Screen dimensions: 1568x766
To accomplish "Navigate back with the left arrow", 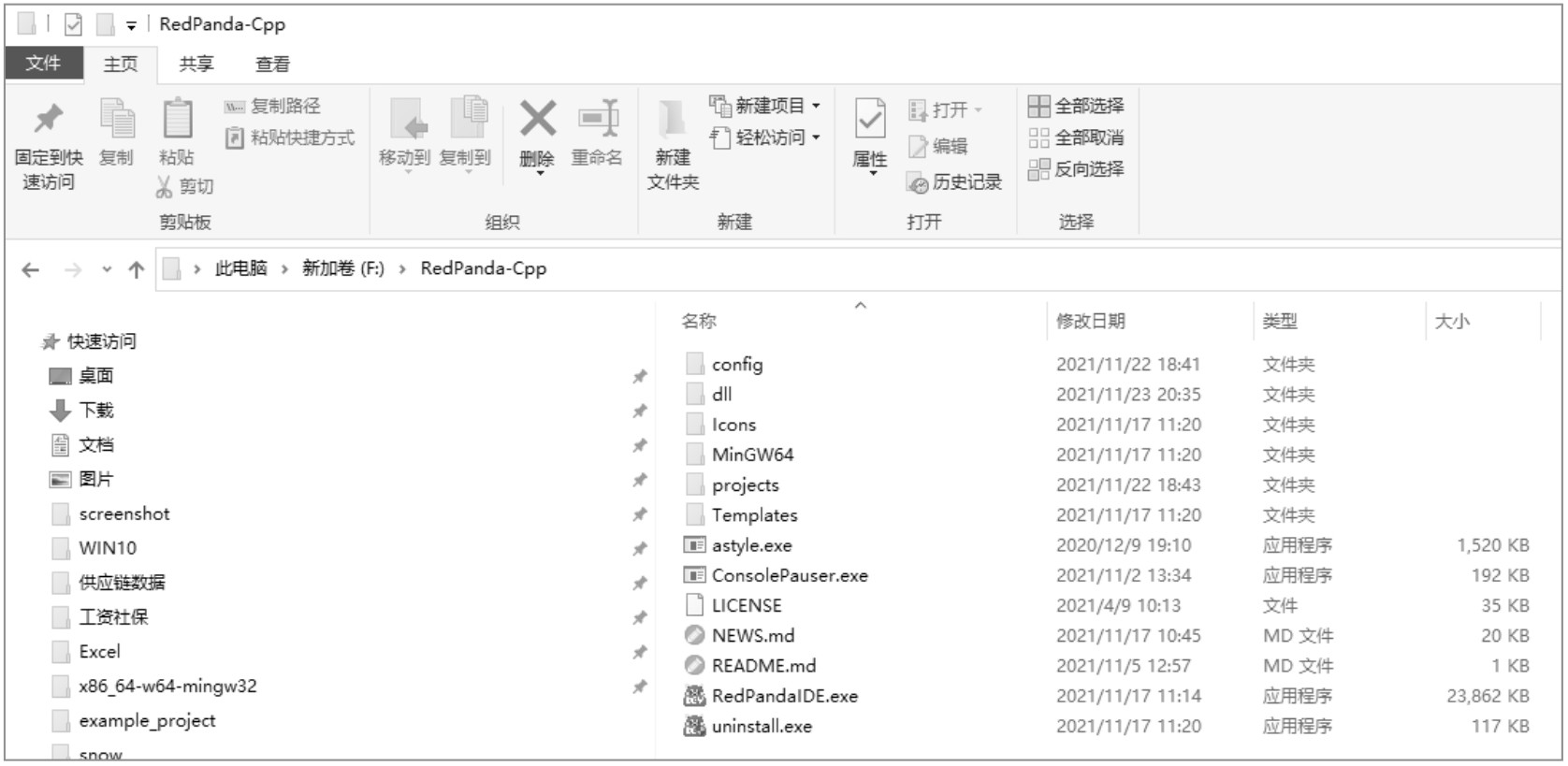I will [x=31, y=270].
